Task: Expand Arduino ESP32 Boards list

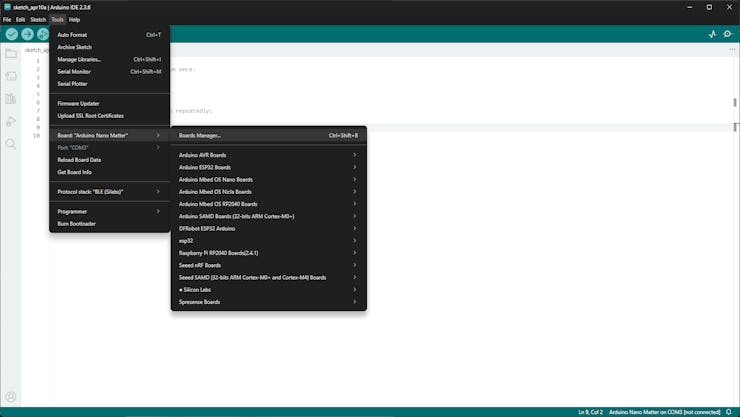Action: tap(269, 167)
